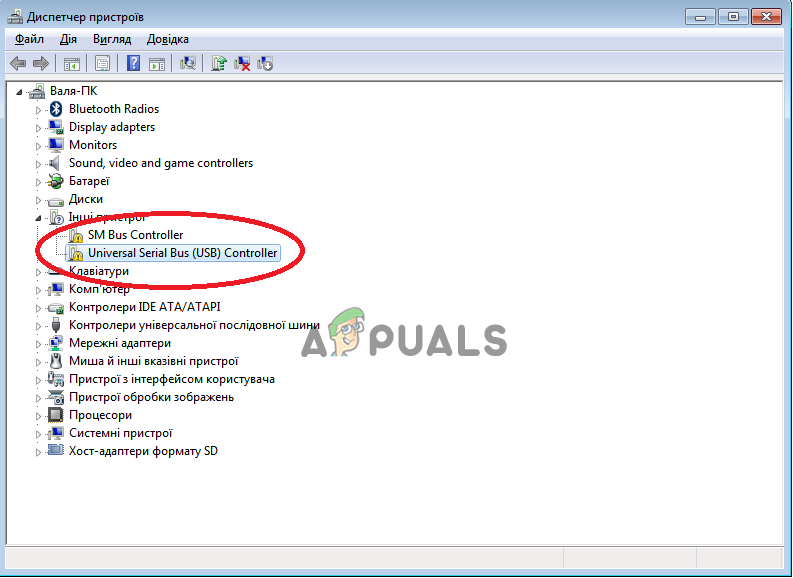Click the Мережні адаптери network icon

tap(56, 343)
